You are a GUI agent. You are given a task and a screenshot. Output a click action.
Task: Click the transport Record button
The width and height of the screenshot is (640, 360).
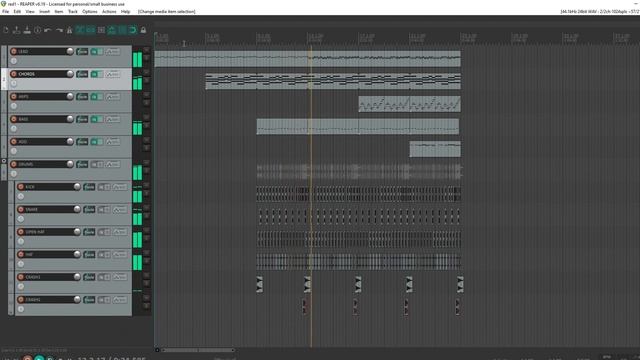point(27,358)
